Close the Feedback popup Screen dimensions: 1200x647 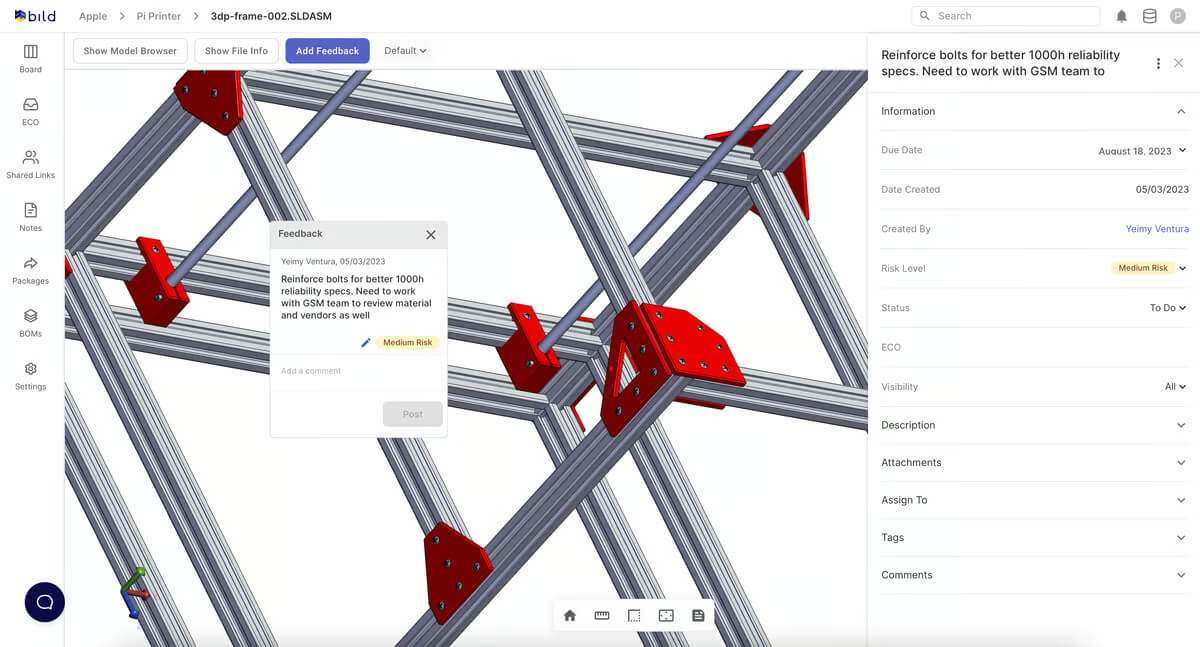tap(431, 235)
